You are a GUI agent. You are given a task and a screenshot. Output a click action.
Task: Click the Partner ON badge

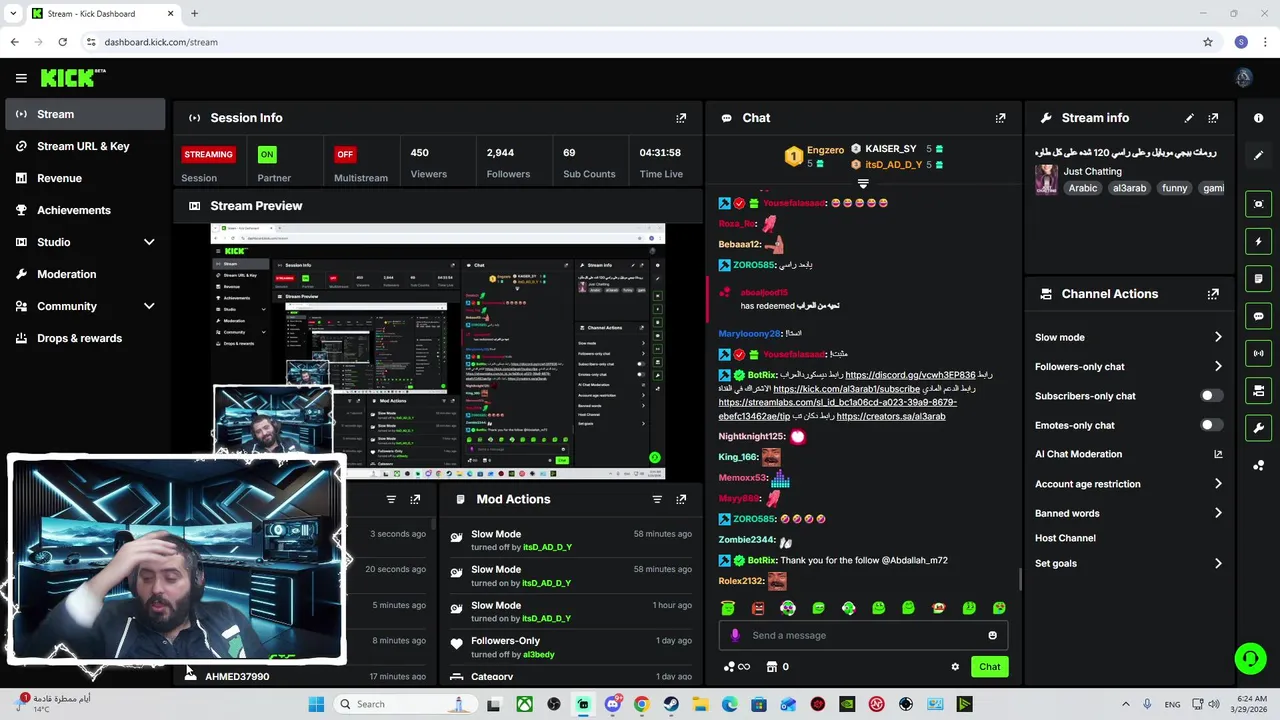[266, 154]
